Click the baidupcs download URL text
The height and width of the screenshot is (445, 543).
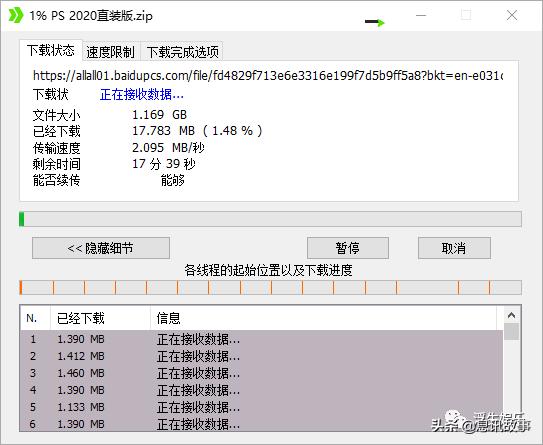(x=268, y=75)
